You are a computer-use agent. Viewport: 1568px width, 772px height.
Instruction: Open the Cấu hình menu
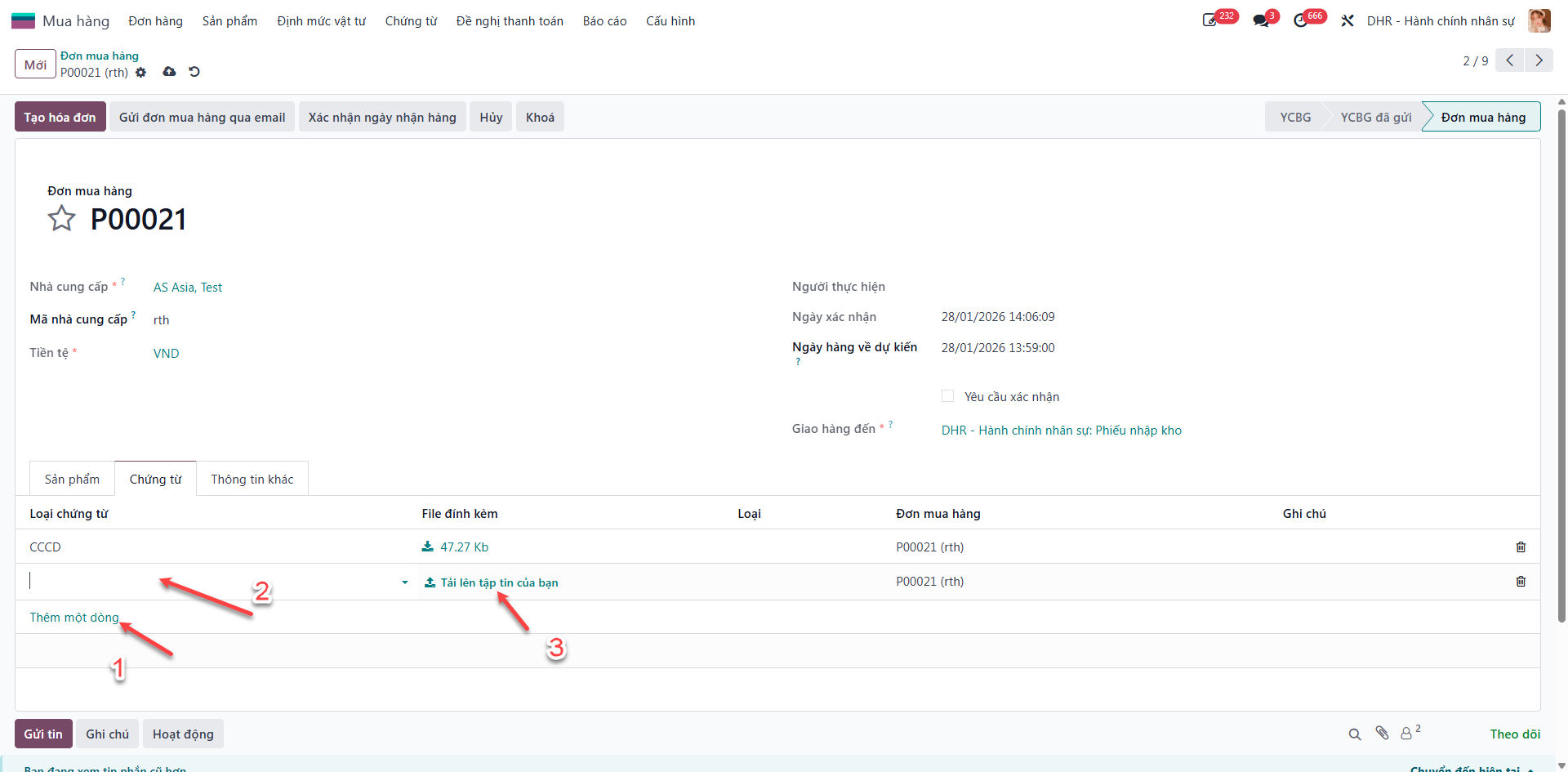point(670,20)
